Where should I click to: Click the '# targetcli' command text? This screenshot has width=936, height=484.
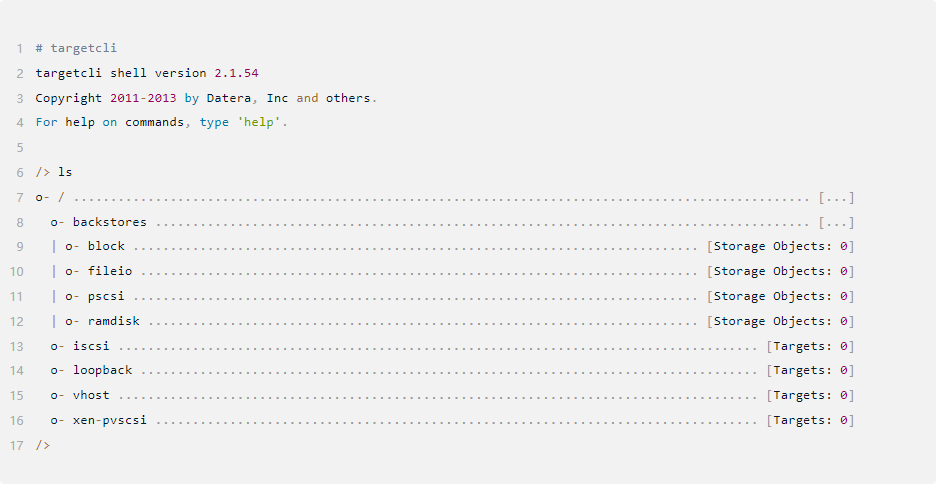[76, 48]
